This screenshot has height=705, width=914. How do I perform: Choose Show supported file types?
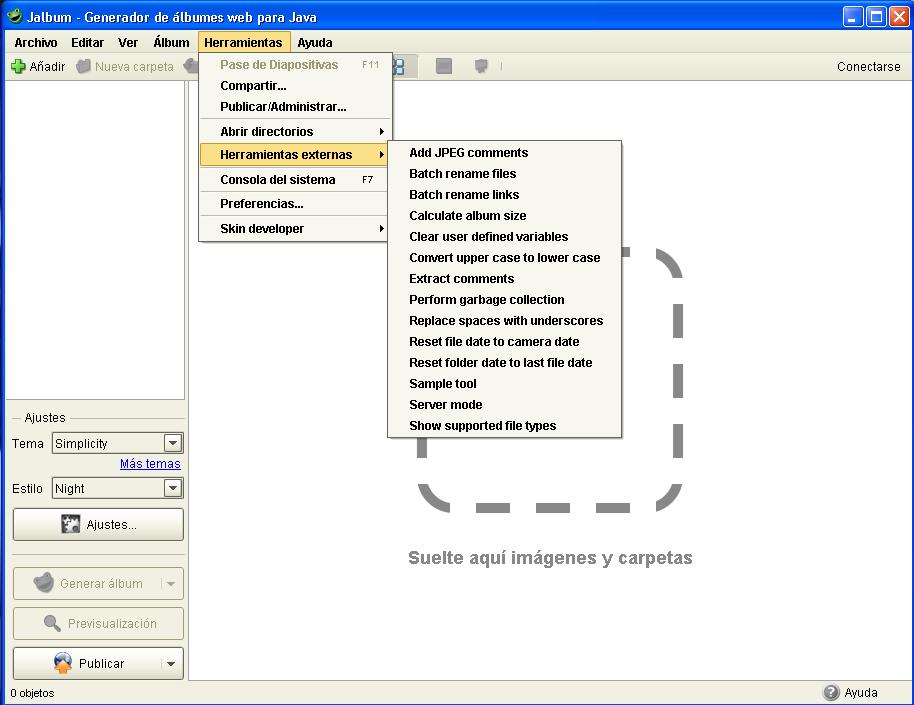(504, 426)
